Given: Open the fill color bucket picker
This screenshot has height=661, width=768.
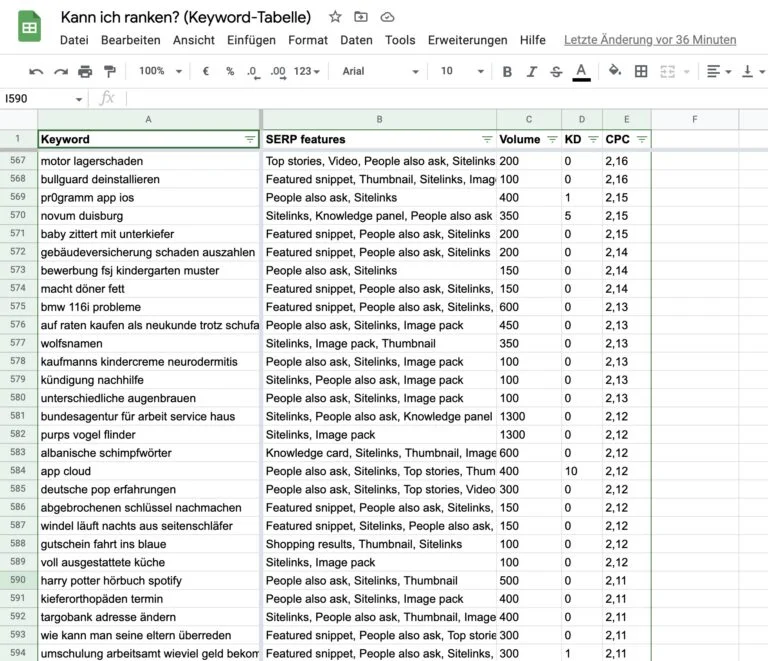Looking at the screenshot, I should click(x=615, y=71).
